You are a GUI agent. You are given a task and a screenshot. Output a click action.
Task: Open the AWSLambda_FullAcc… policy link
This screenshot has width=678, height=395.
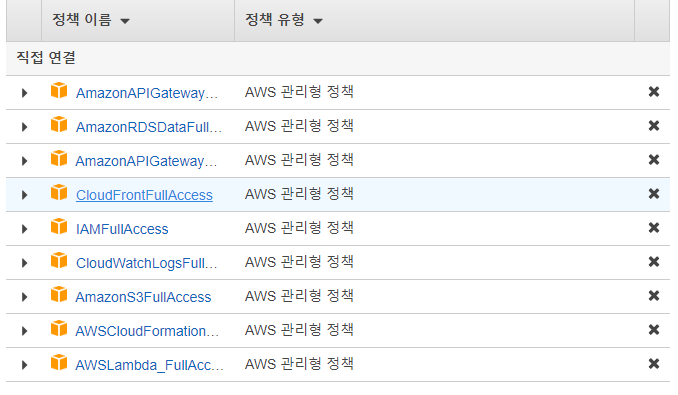pos(149,365)
